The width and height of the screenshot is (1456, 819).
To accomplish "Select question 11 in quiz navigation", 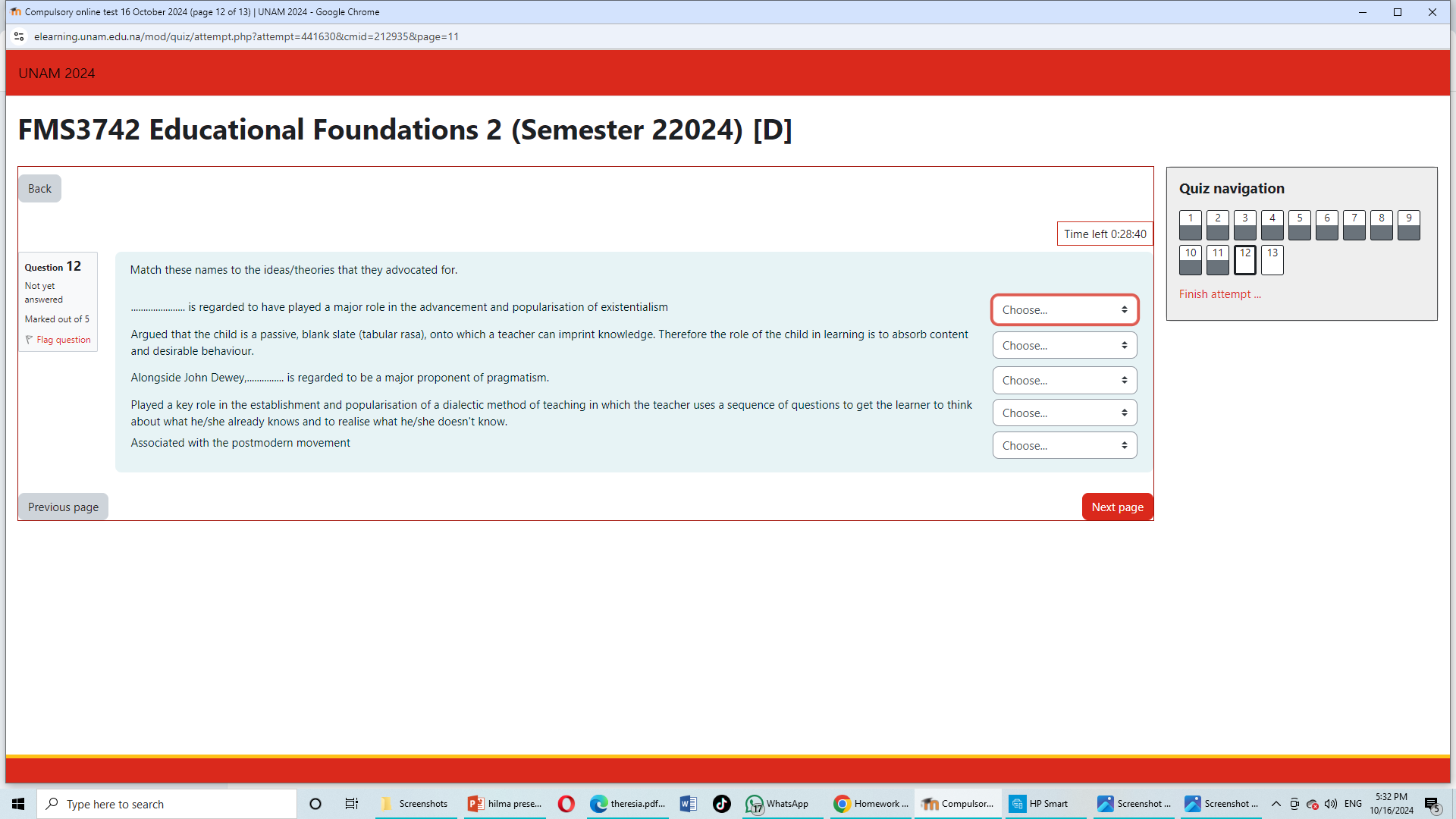I will [1218, 258].
